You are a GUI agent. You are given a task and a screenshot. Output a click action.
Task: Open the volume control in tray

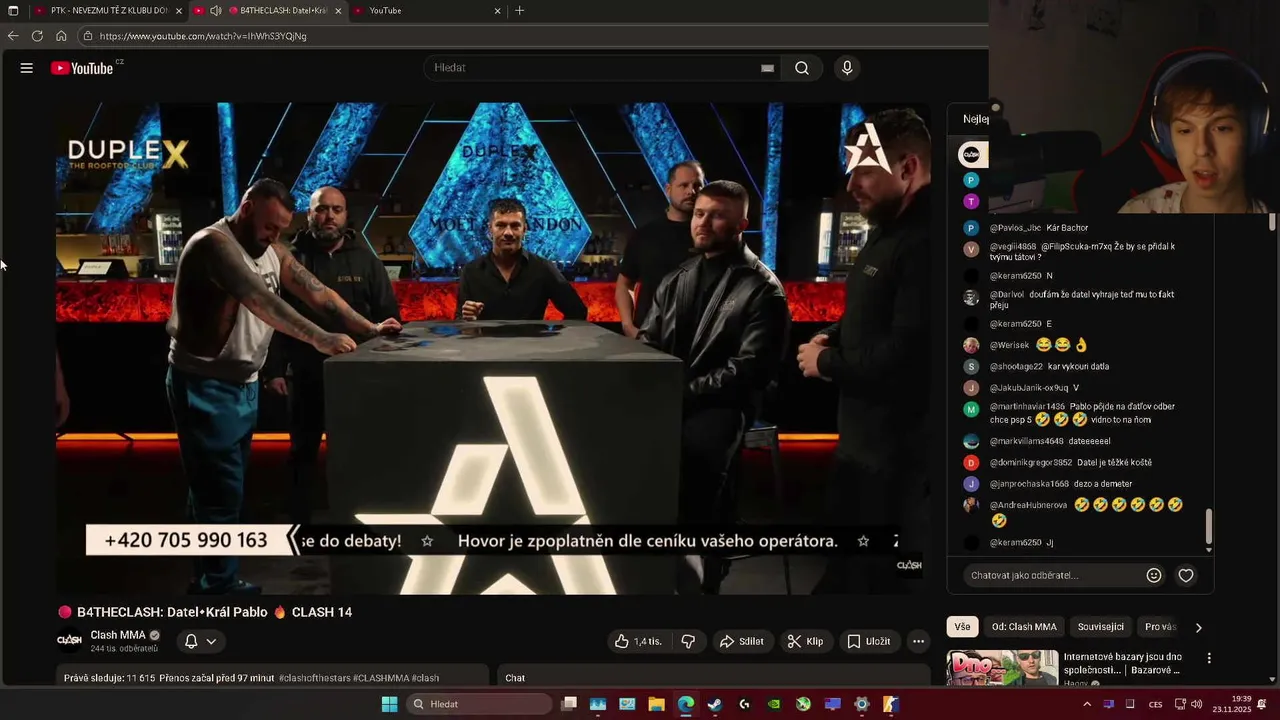[1196, 704]
